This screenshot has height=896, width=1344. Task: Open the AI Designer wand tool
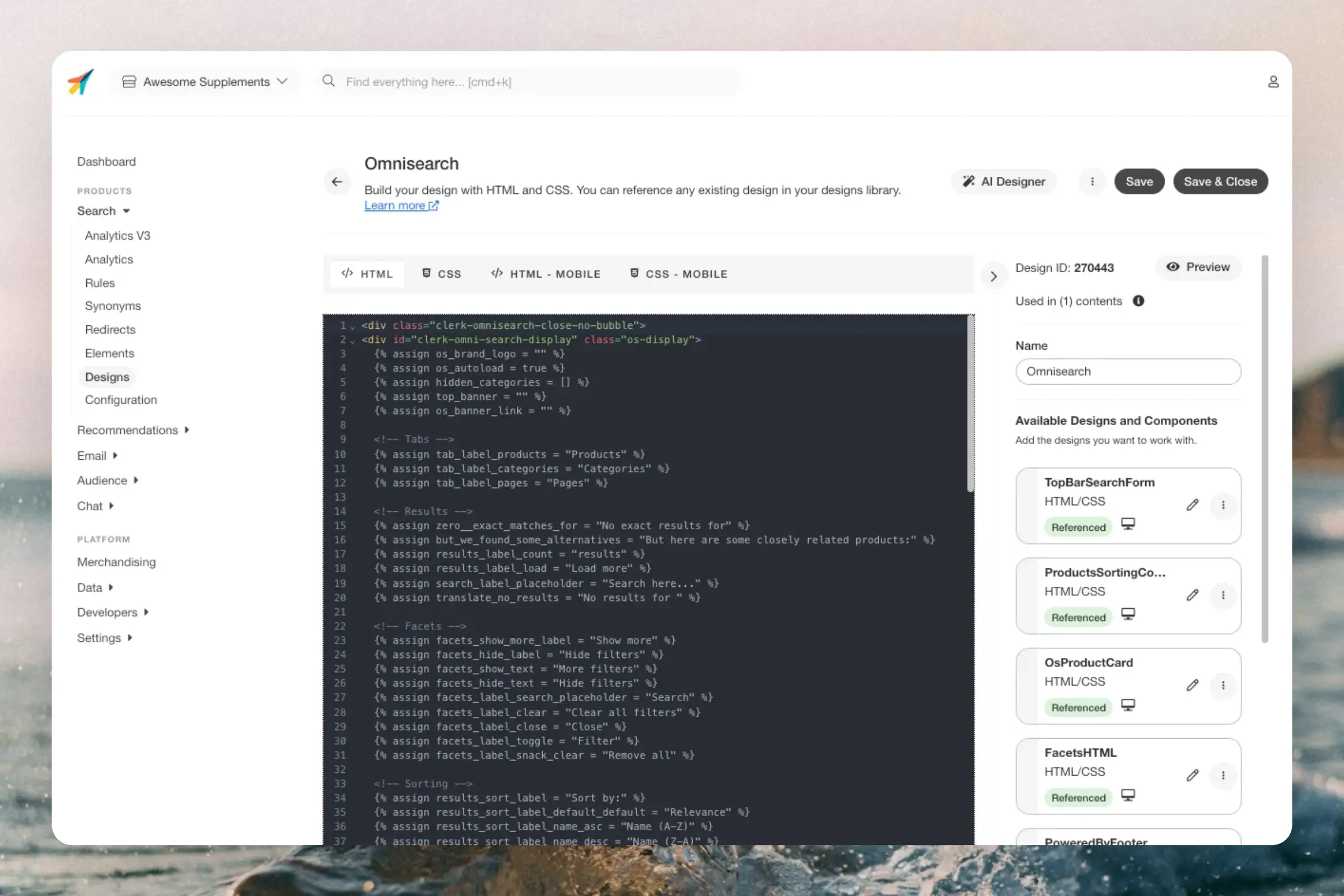coord(1004,181)
